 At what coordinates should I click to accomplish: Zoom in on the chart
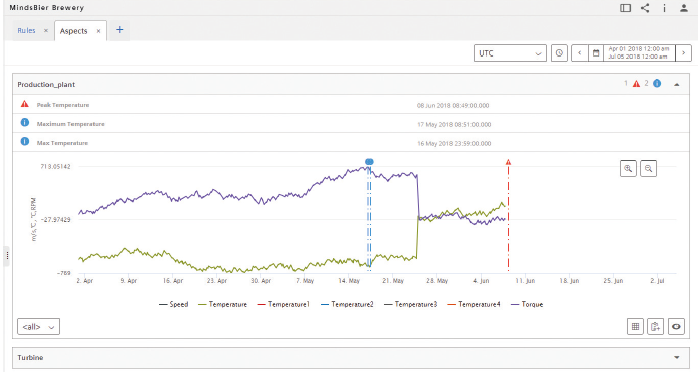coord(628,168)
